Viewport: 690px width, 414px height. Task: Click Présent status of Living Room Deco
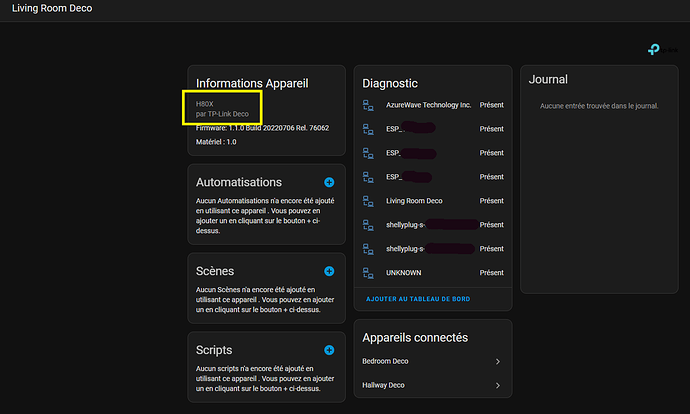click(x=492, y=201)
